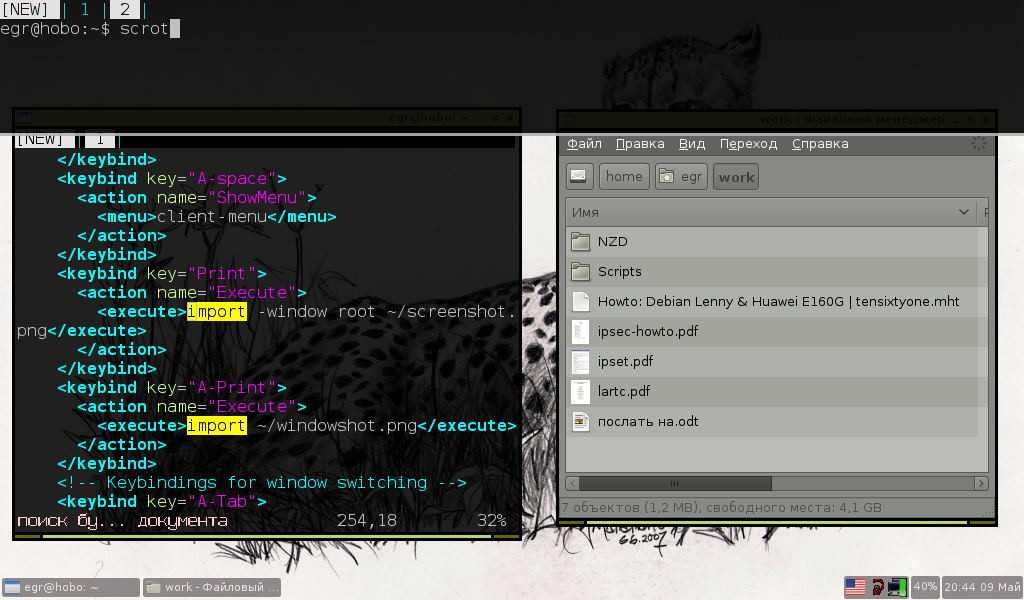Click the "~/windowshot.png" text in the editor
This screenshot has height=600, width=1024.
tap(337, 426)
